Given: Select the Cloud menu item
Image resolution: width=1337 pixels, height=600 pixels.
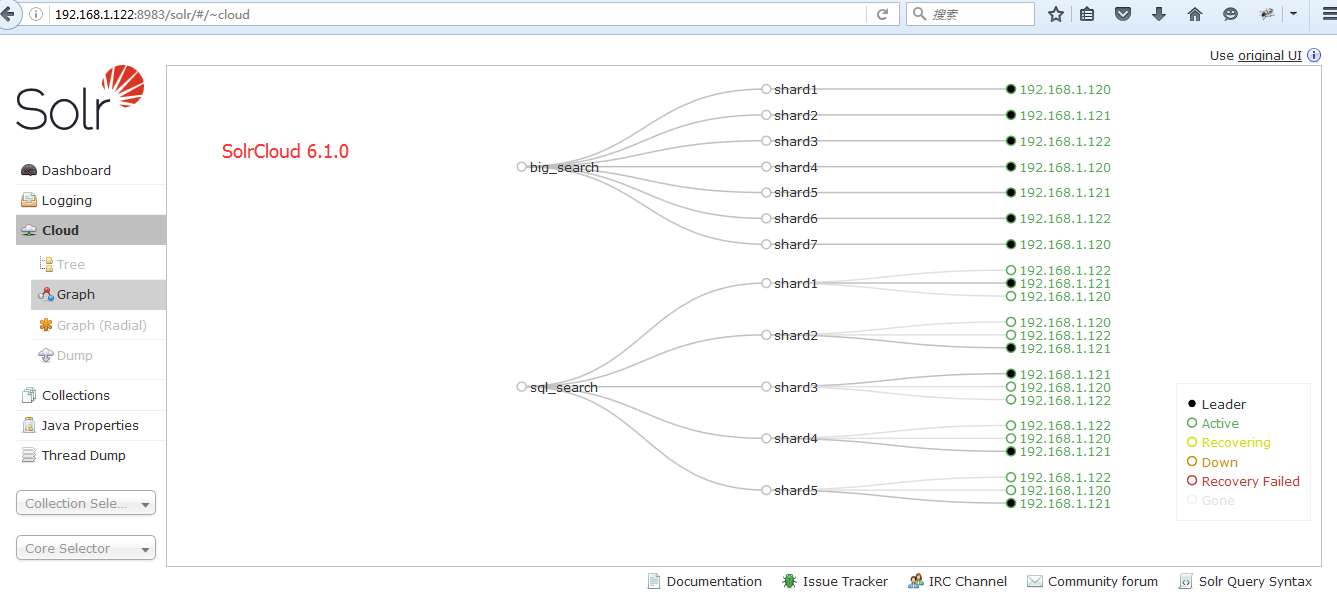Looking at the screenshot, I should (x=91, y=230).
